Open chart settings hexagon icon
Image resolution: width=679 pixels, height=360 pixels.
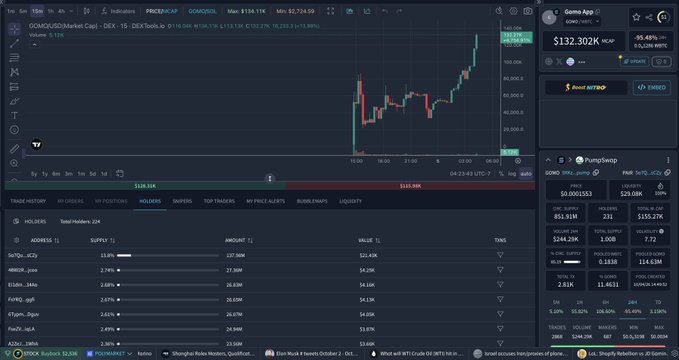point(513,11)
